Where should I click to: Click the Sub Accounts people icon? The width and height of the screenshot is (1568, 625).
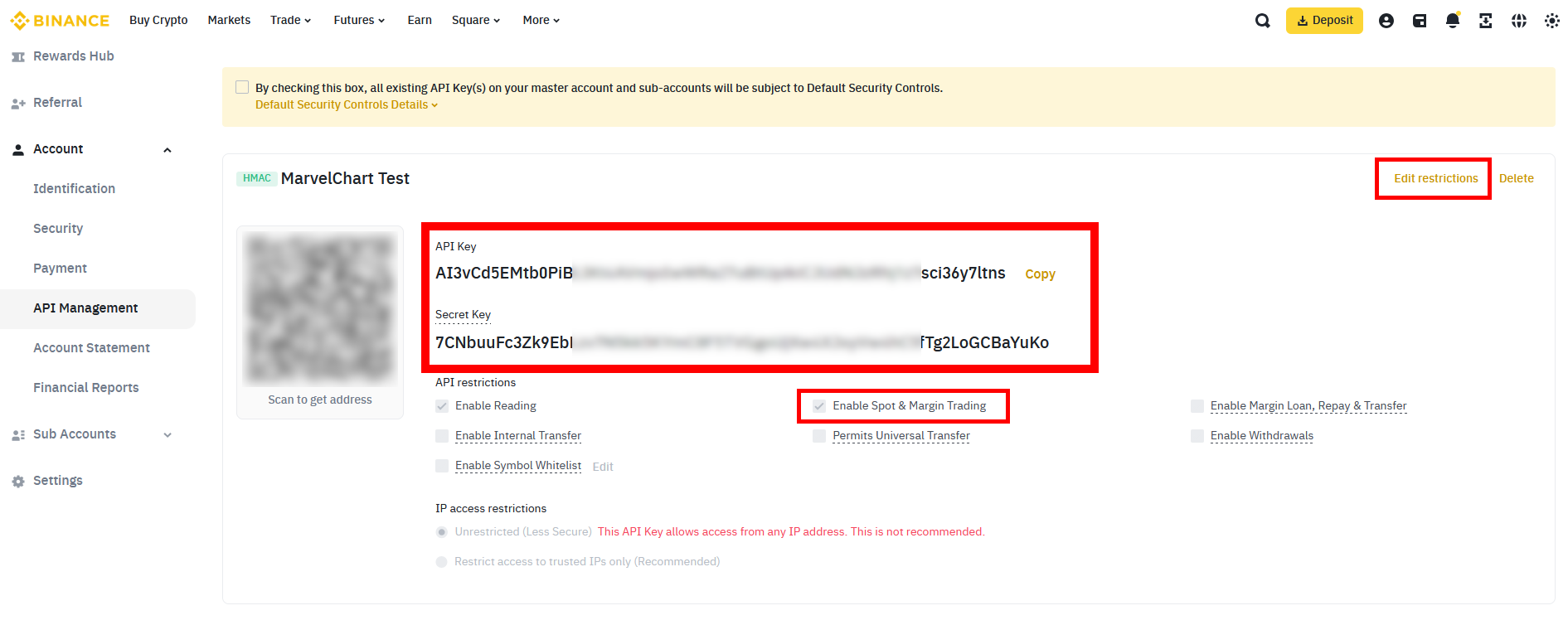(x=18, y=435)
